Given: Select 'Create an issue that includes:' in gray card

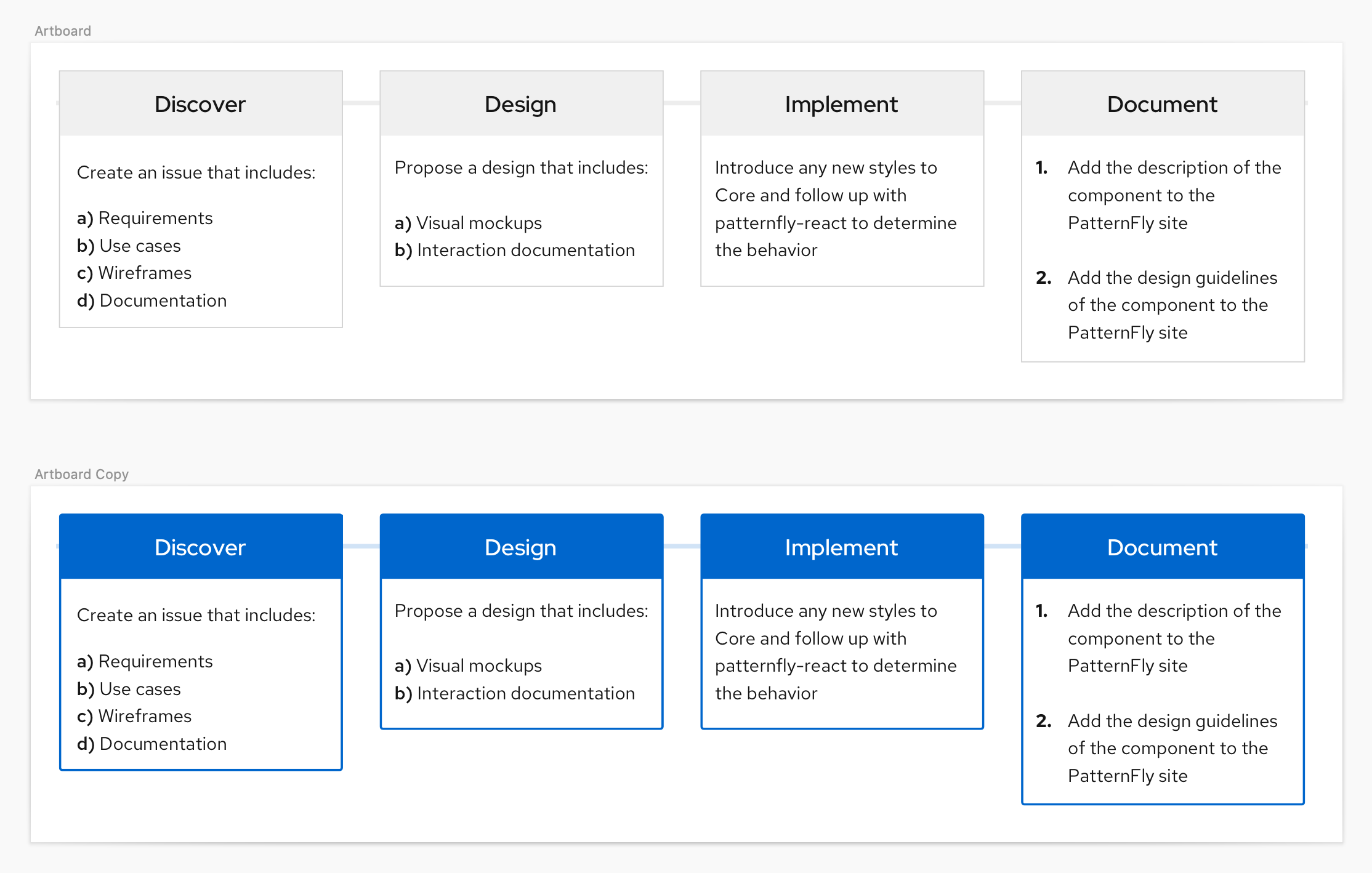Looking at the screenshot, I should tap(196, 172).
